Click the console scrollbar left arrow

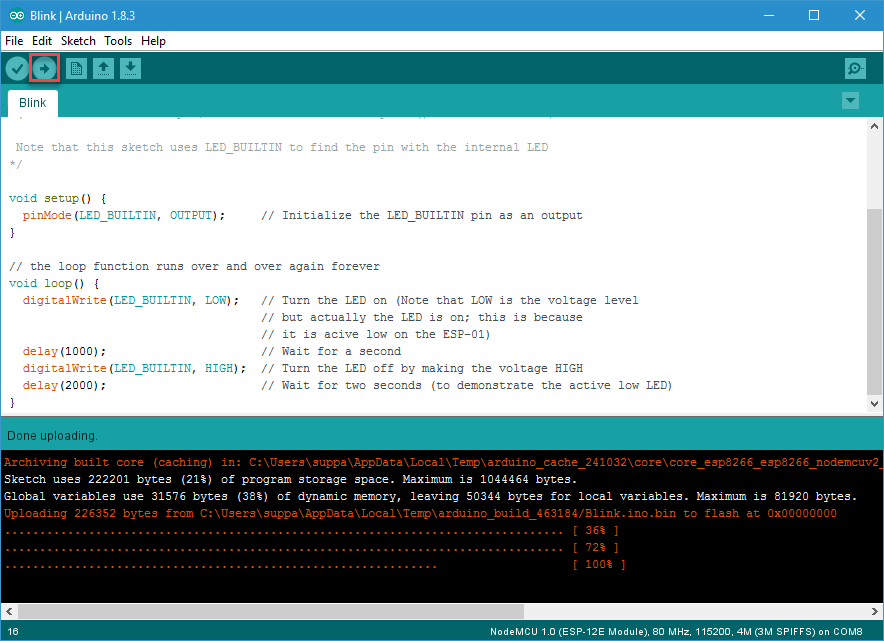click(9, 611)
